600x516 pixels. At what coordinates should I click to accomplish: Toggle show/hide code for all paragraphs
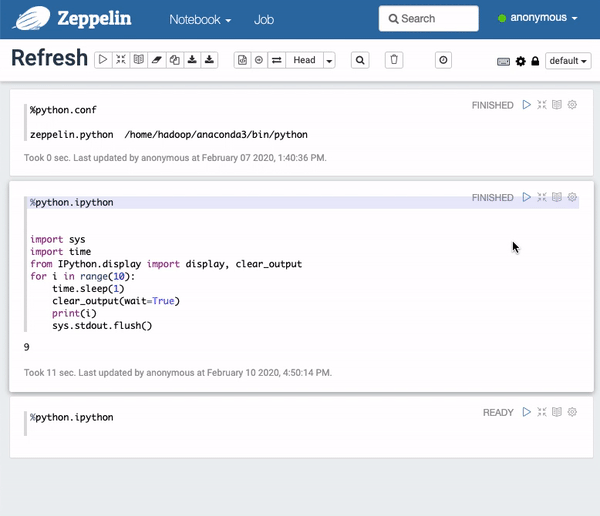pyautogui.click(x=121, y=60)
